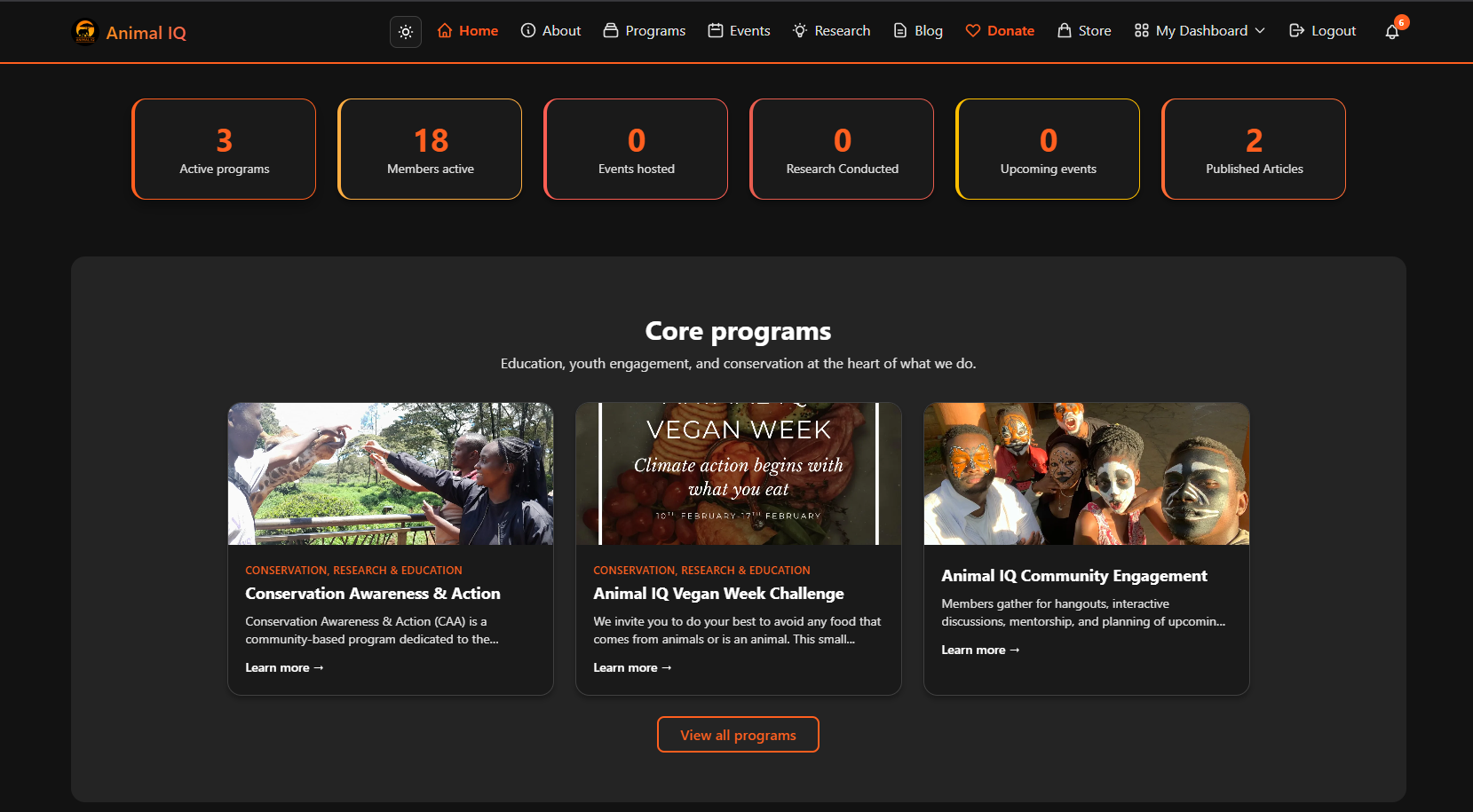Image resolution: width=1473 pixels, height=812 pixels.
Task: Click the Animal IQ Vegan Week Challenge title
Action: (x=718, y=594)
